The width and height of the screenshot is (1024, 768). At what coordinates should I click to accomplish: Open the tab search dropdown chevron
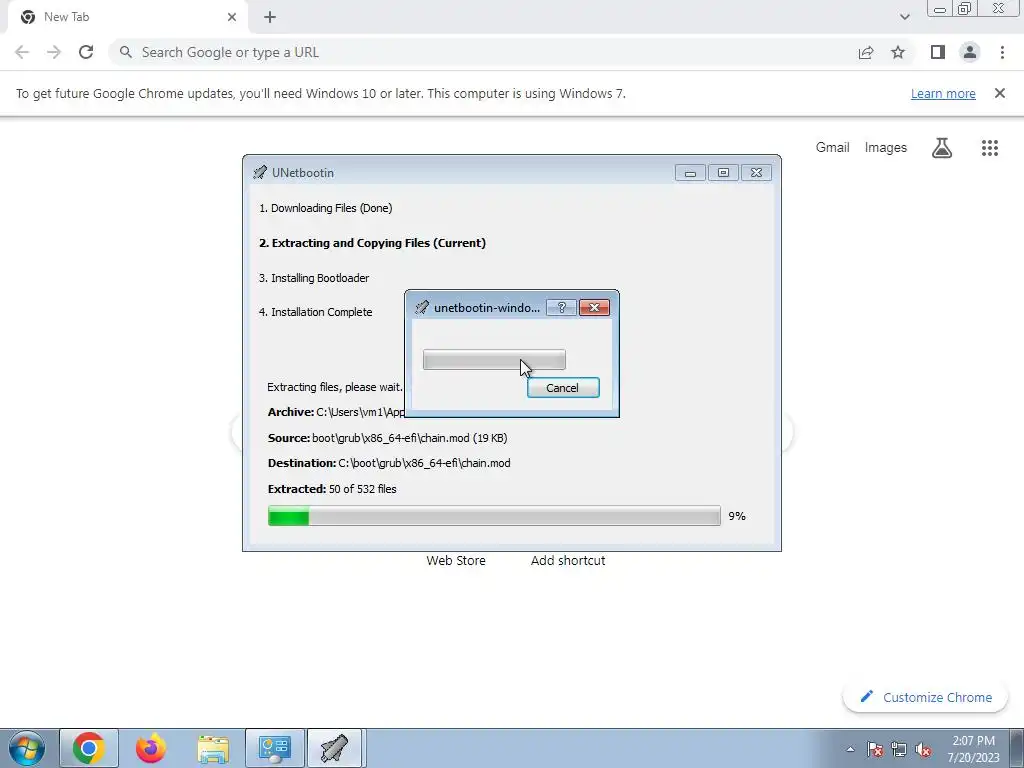coord(904,17)
